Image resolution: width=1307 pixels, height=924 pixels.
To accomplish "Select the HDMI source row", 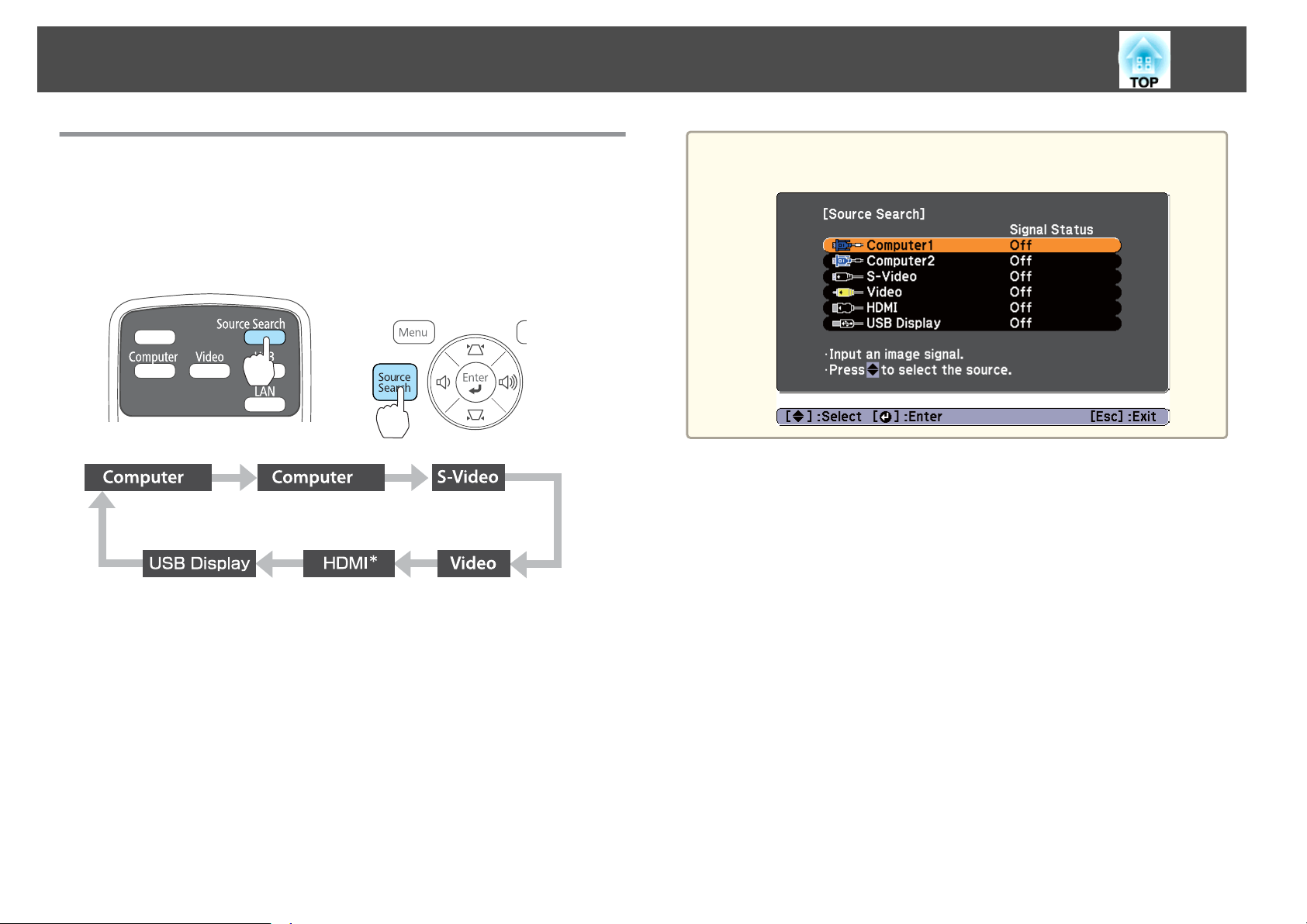I will (972, 307).
